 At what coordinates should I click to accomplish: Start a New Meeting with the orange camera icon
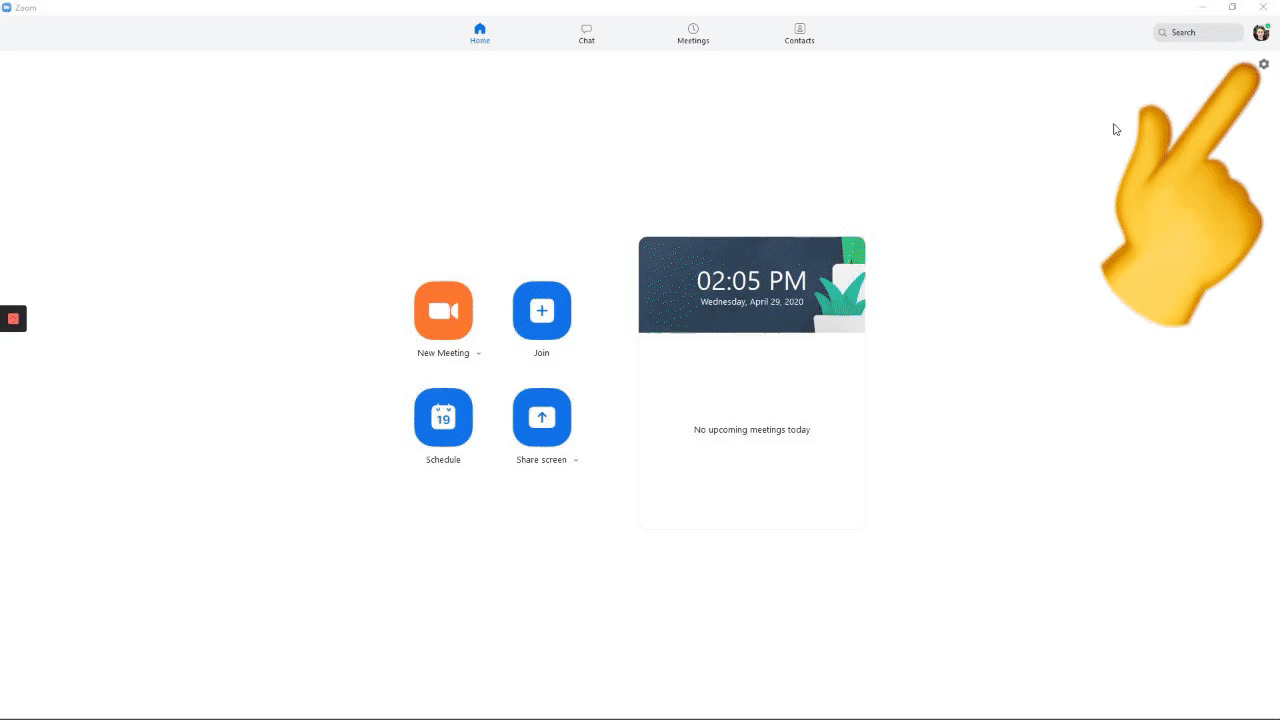click(443, 311)
